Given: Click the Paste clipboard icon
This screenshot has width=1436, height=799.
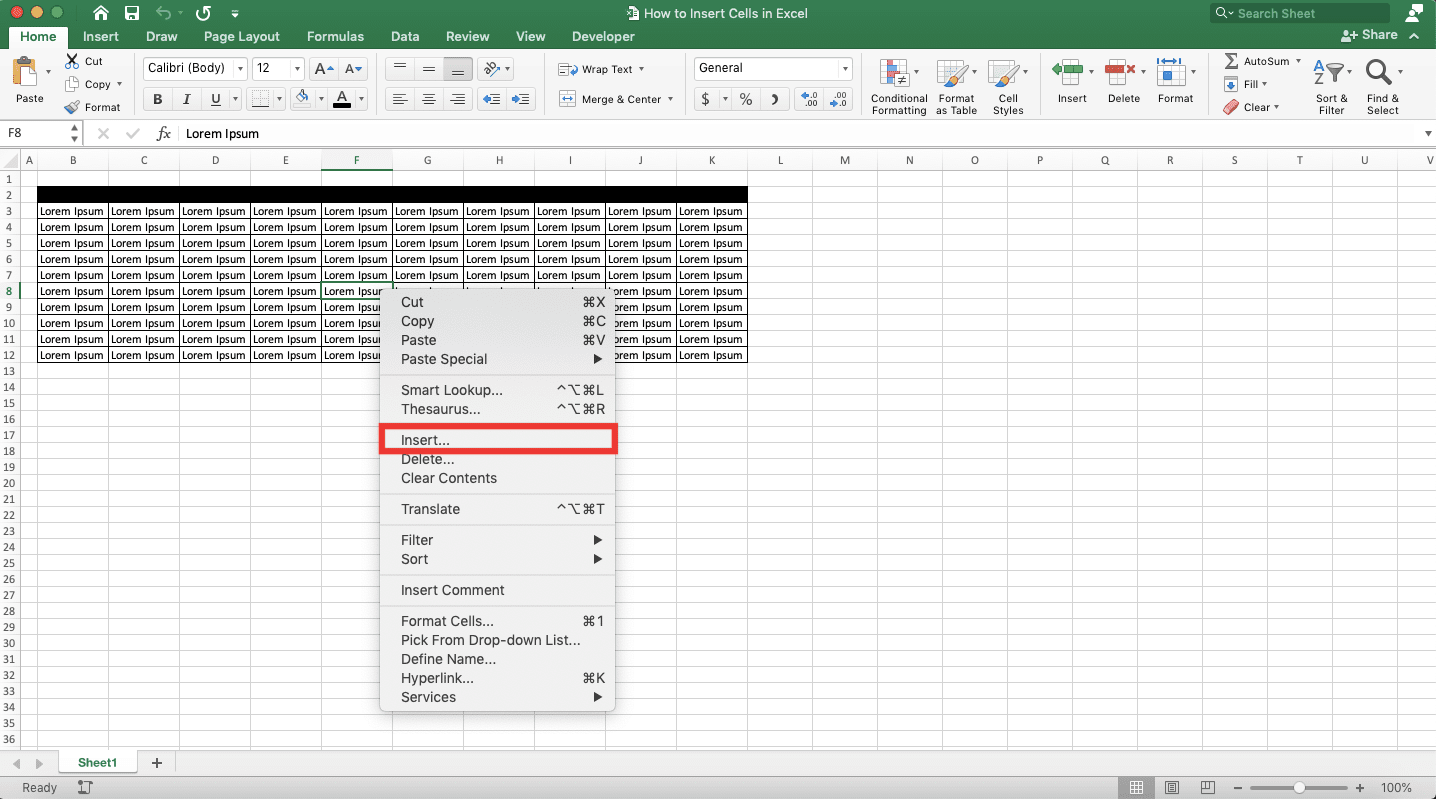Looking at the screenshot, I should coord(25,73).
